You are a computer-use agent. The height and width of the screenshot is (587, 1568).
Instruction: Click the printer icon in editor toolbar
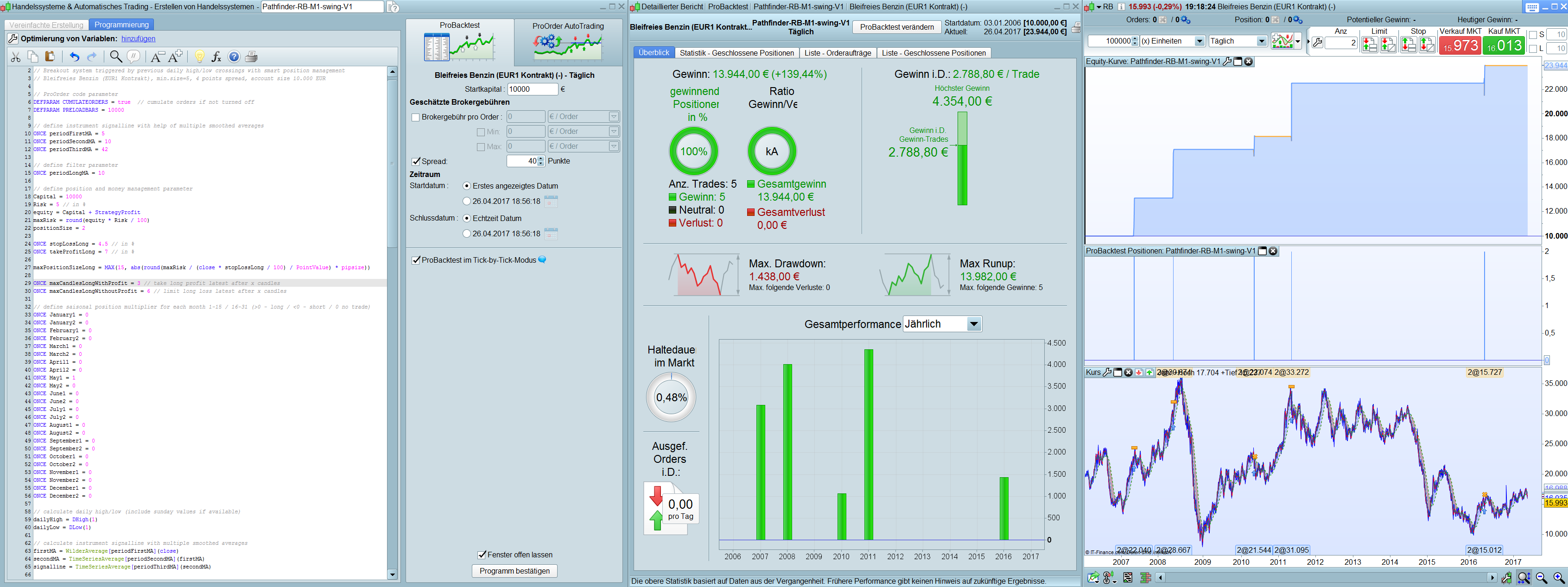[251, 57]
